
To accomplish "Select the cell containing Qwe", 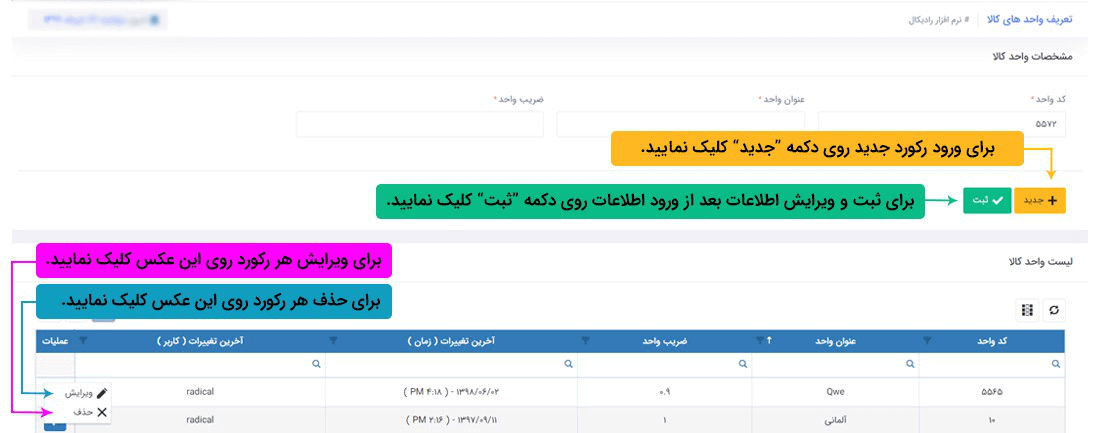I will (836, 392).
